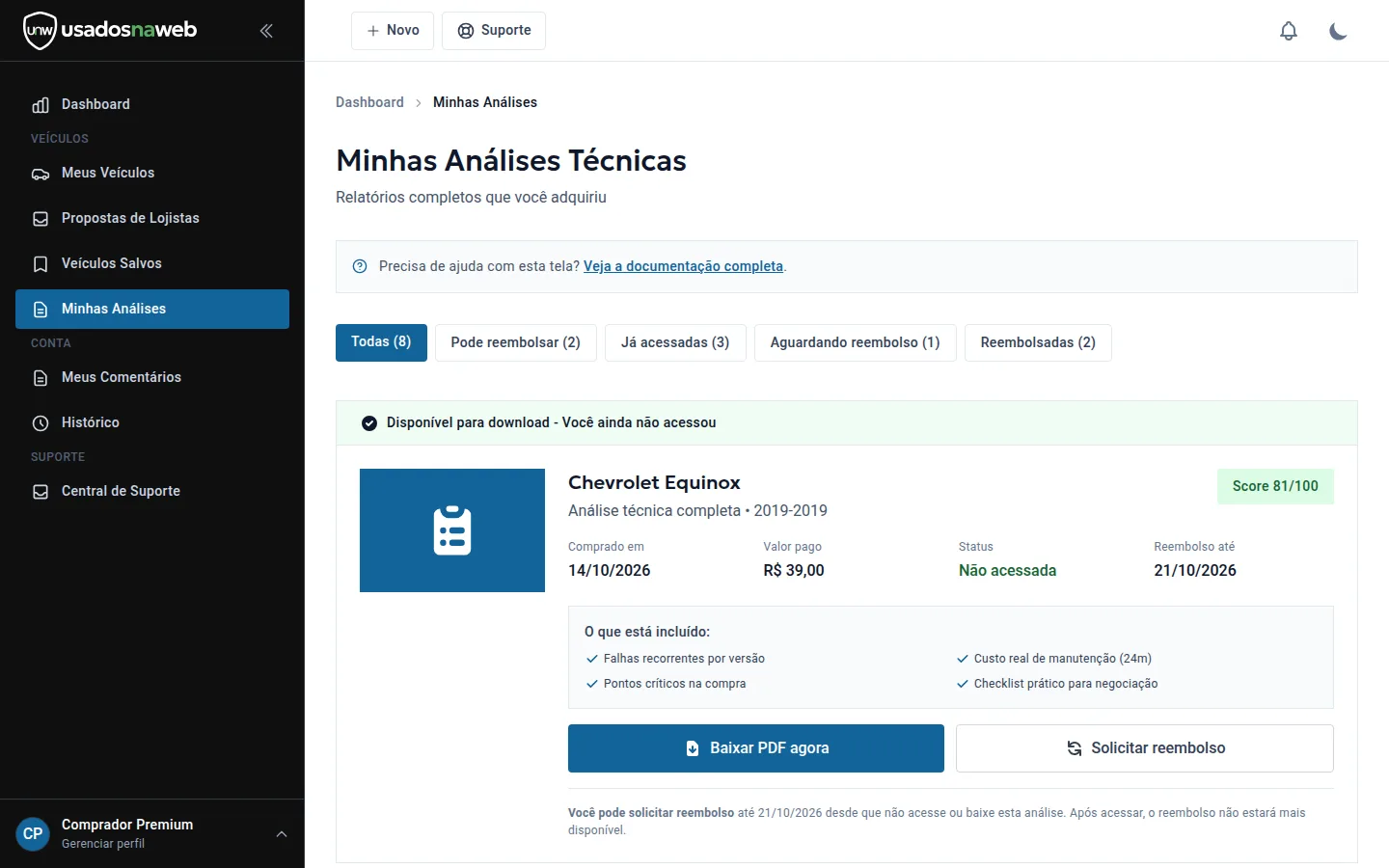Toggle dark mode with the moon icon

coord(1338,31)
